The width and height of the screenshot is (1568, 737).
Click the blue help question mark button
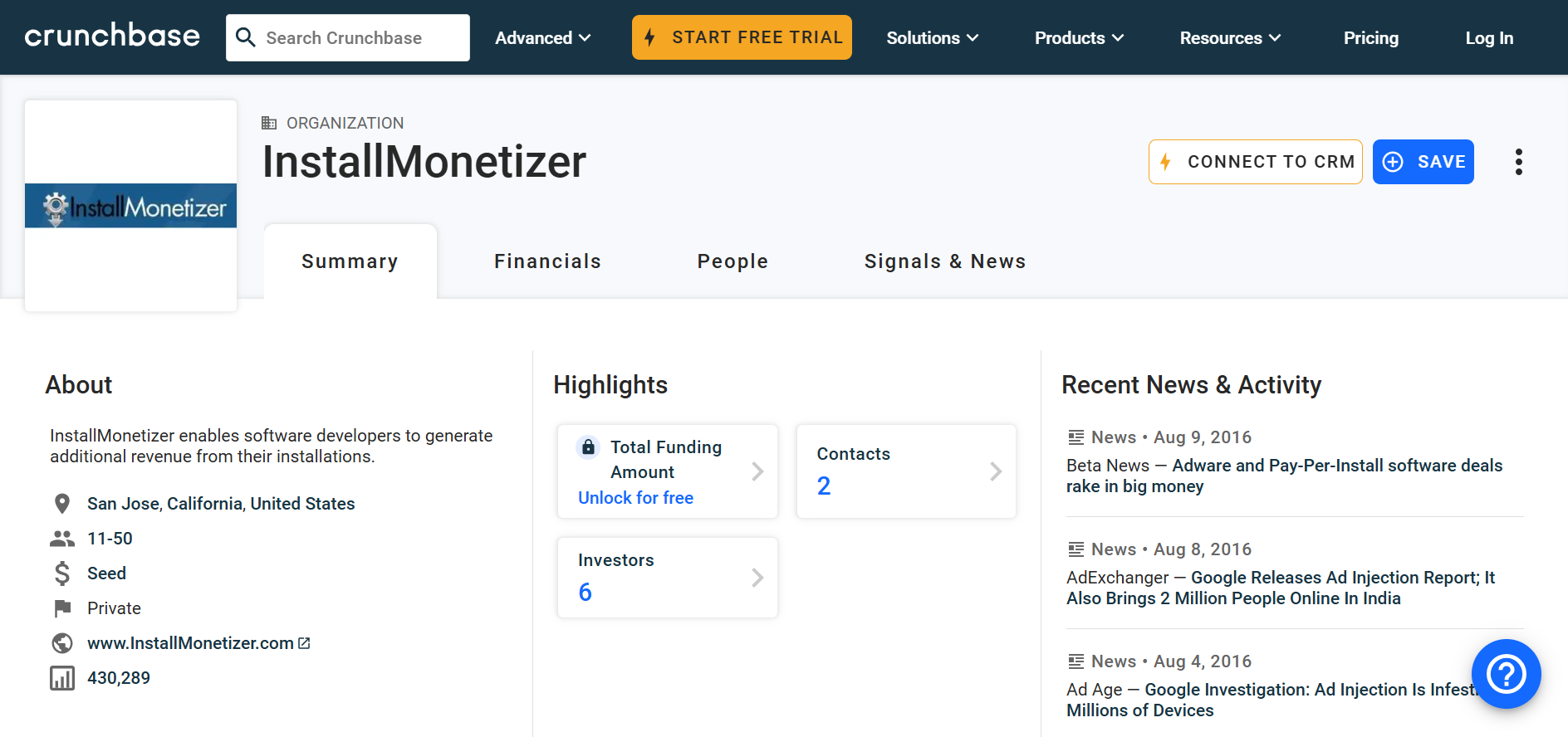pyautogui.click(x=1506, y=673)
